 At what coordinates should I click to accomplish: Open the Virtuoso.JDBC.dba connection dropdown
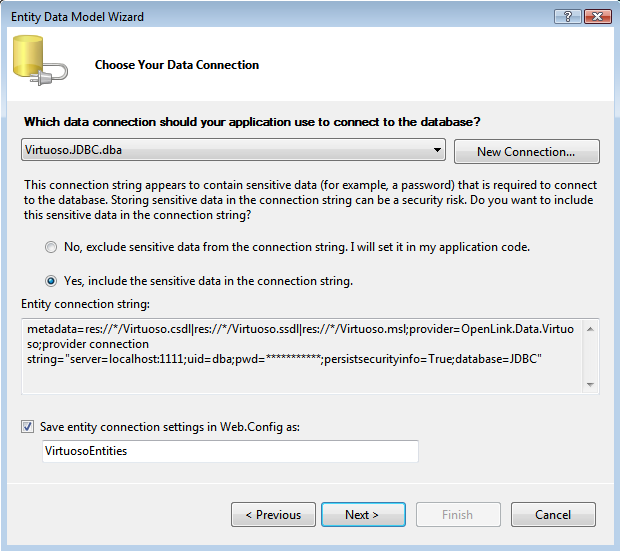pyautogui.click(x=438, y=151)
